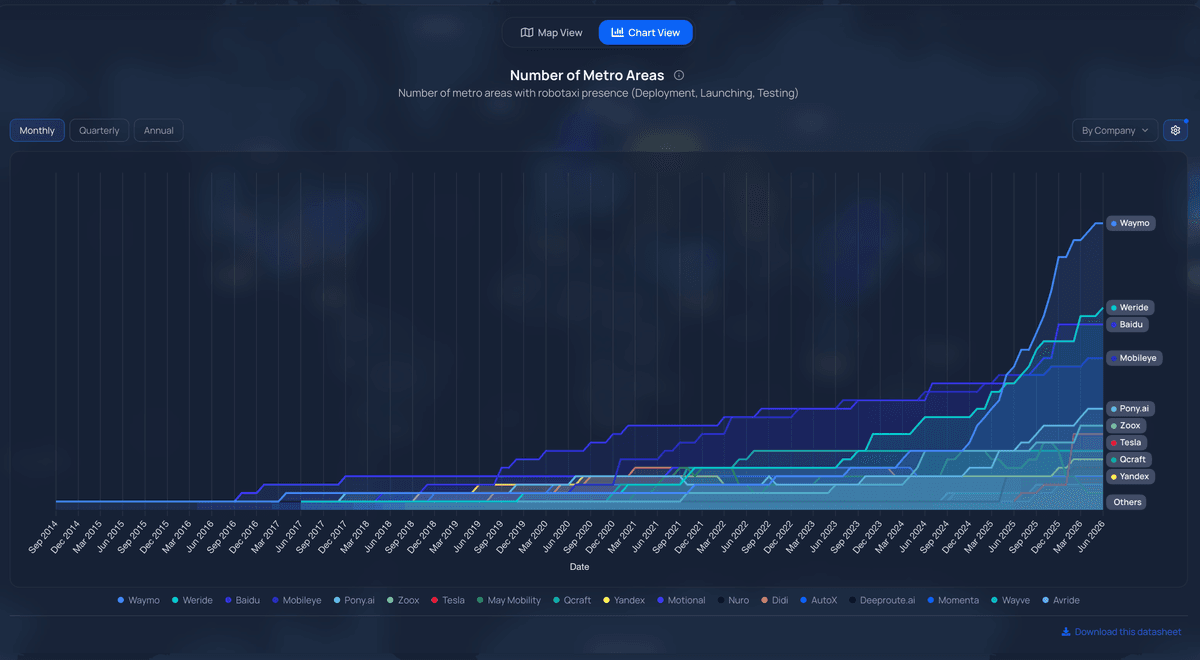Viewport: 1200px width, 660px height.
Task: Click the Number of Metro Areas title
Action: tap(587, 75)
